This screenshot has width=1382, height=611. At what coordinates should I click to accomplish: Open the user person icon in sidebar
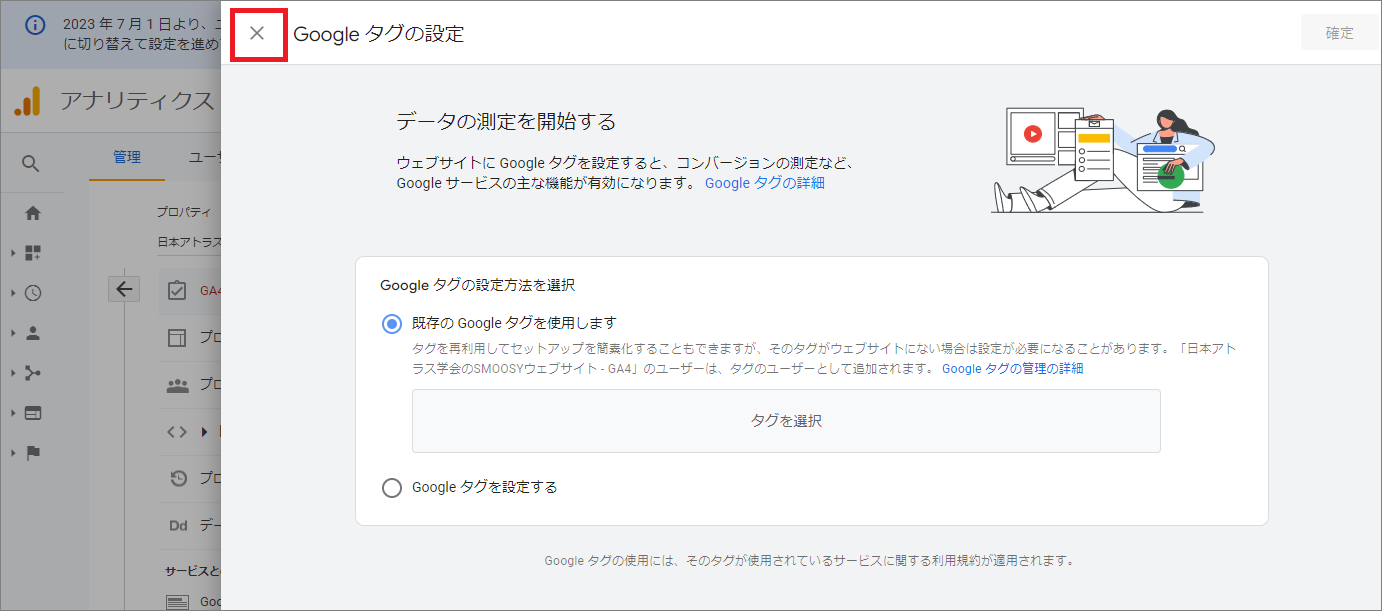33,333
